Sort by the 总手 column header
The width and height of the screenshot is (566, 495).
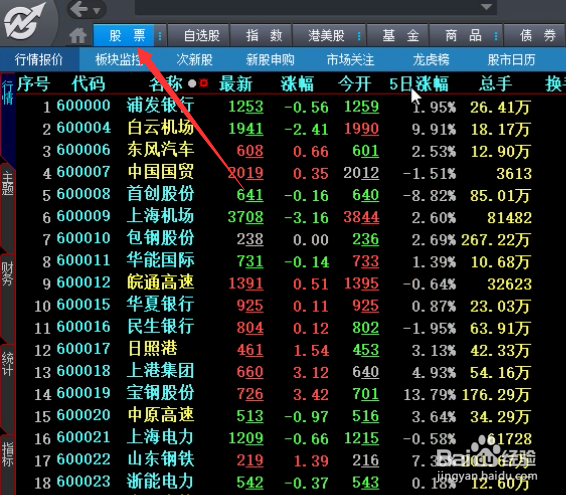click(496, 84)
